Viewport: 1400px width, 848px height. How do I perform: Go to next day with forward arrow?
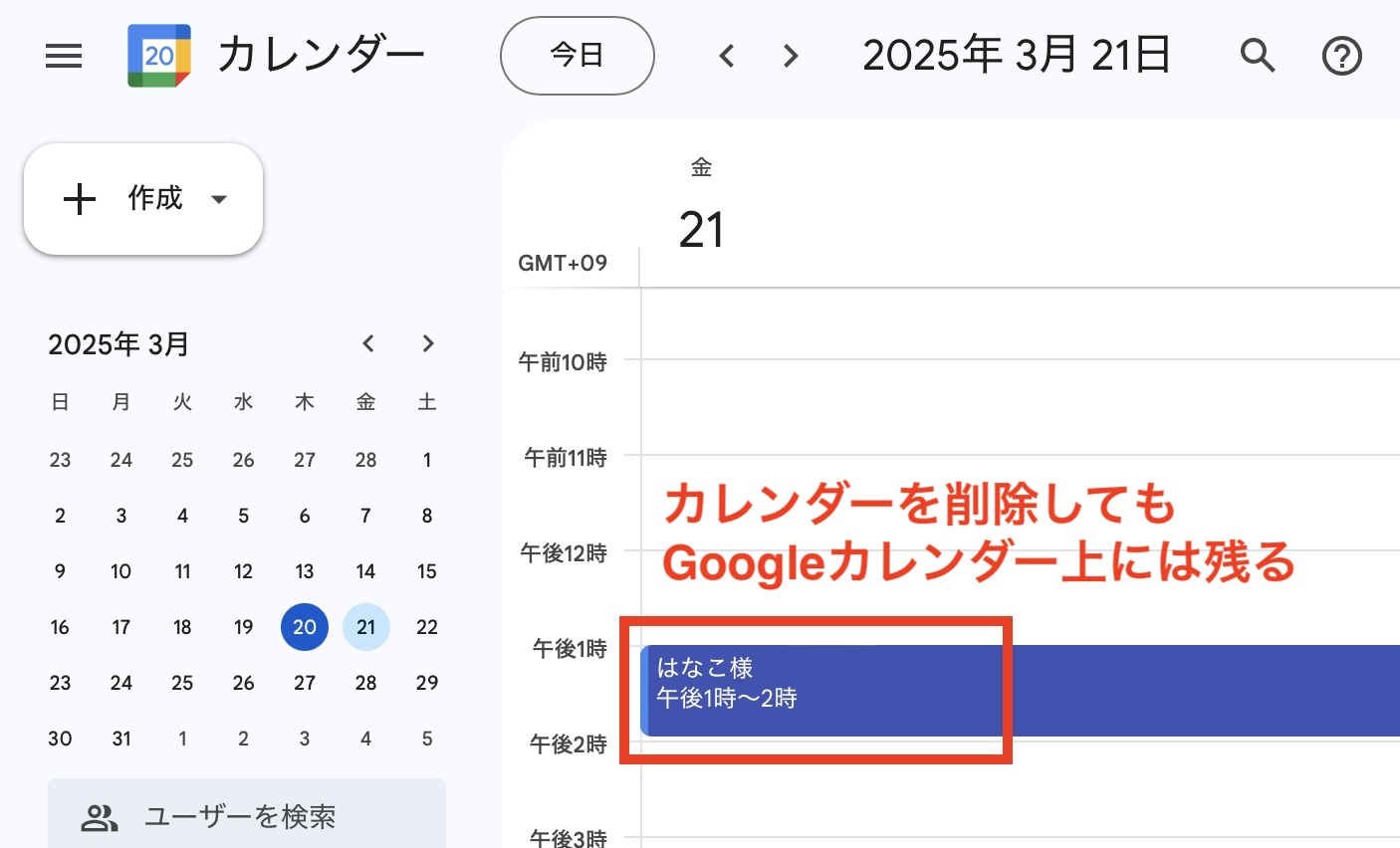[x=789, y=56]
